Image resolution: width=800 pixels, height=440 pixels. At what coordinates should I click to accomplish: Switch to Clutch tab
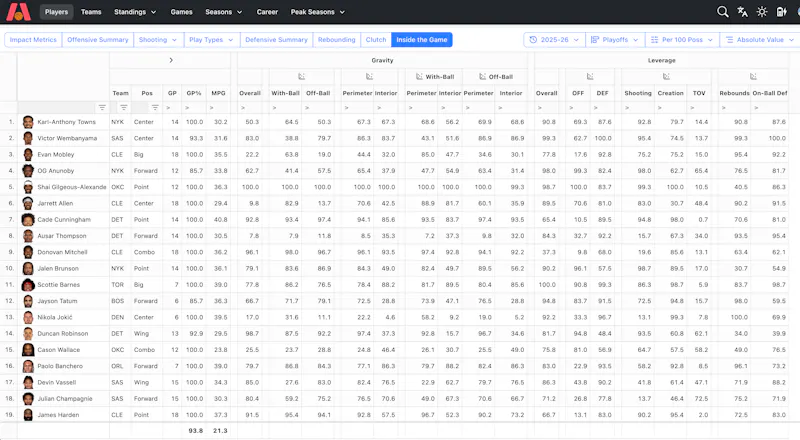[x=376, y=40]
